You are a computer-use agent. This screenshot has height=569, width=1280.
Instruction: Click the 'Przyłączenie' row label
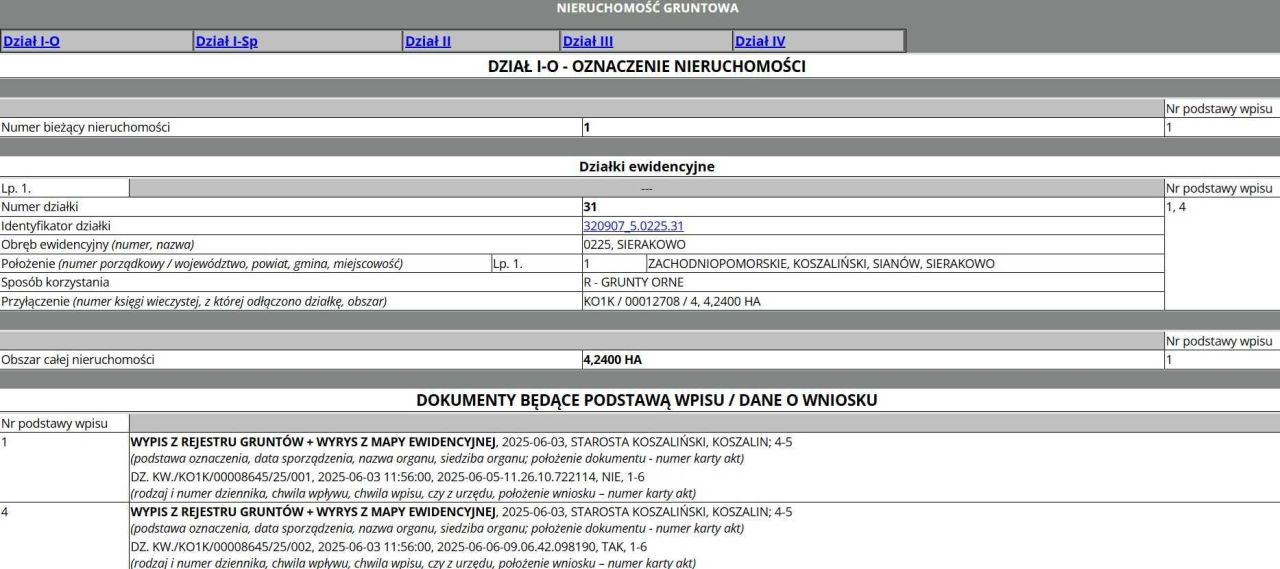click(194, 301)
